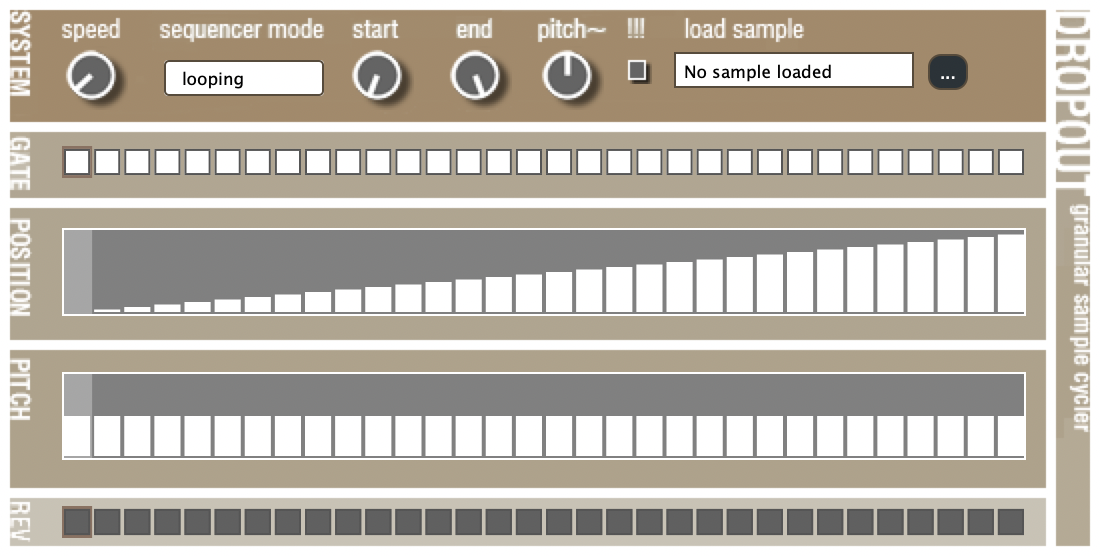Viewport: 1100px width, 556px height.
Task: Toggle the !!! checkbox
Action: (637, 71)
